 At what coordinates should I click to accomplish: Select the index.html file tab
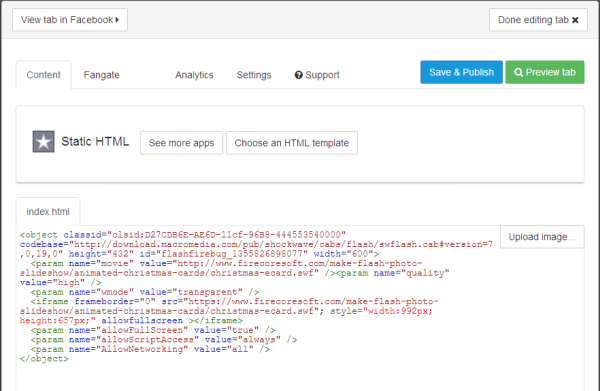[48, 212]
